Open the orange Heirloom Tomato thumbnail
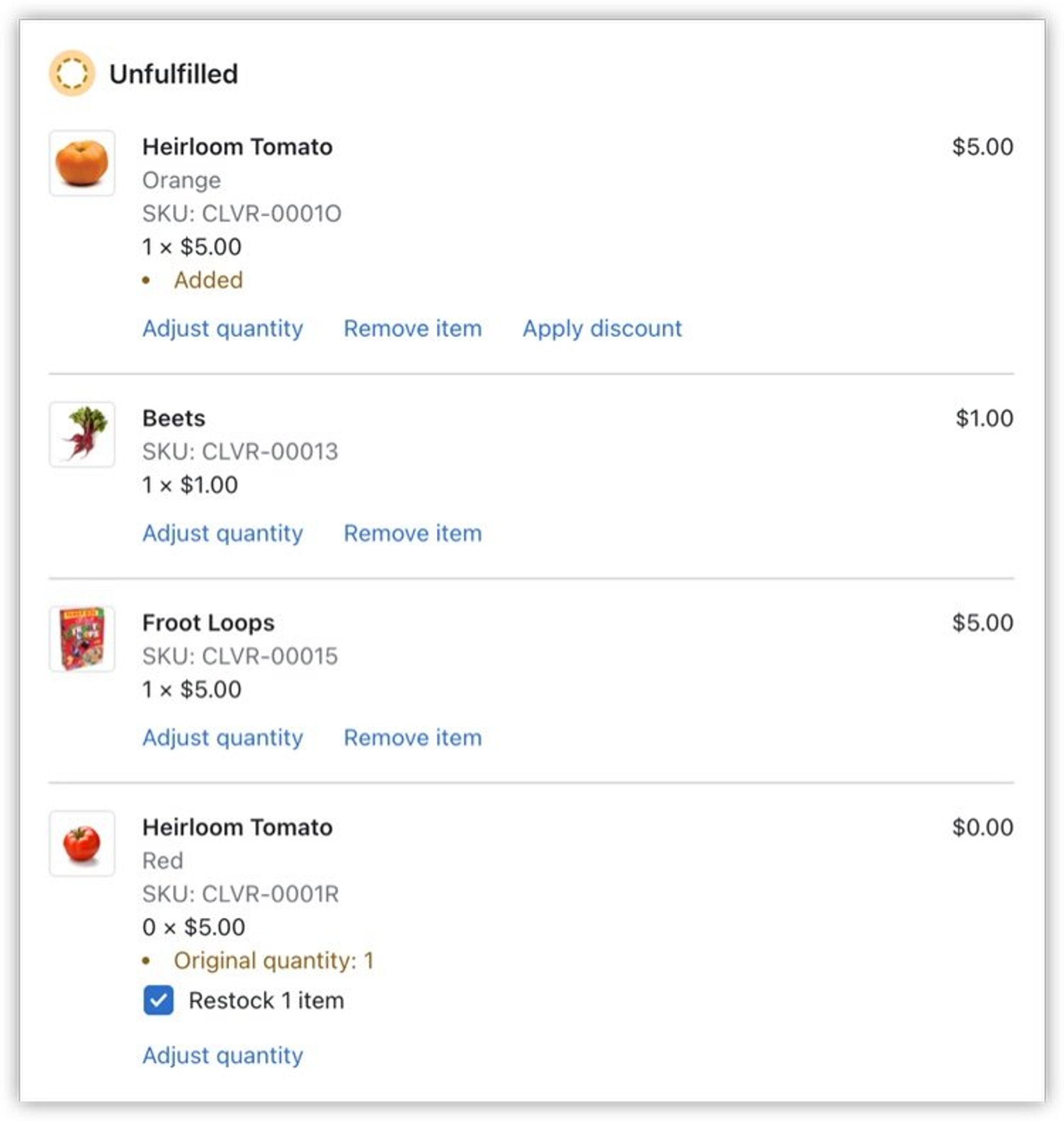 (x=82, y=163)
